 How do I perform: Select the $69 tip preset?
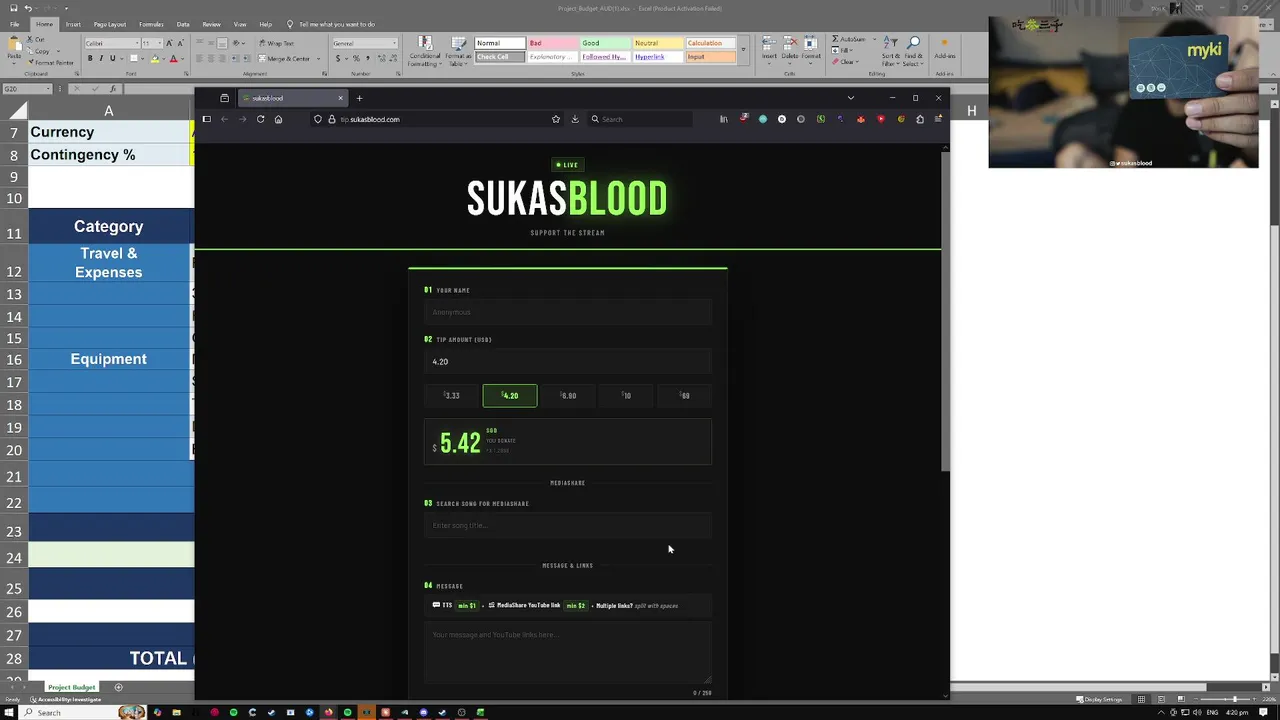click(685, 396)
